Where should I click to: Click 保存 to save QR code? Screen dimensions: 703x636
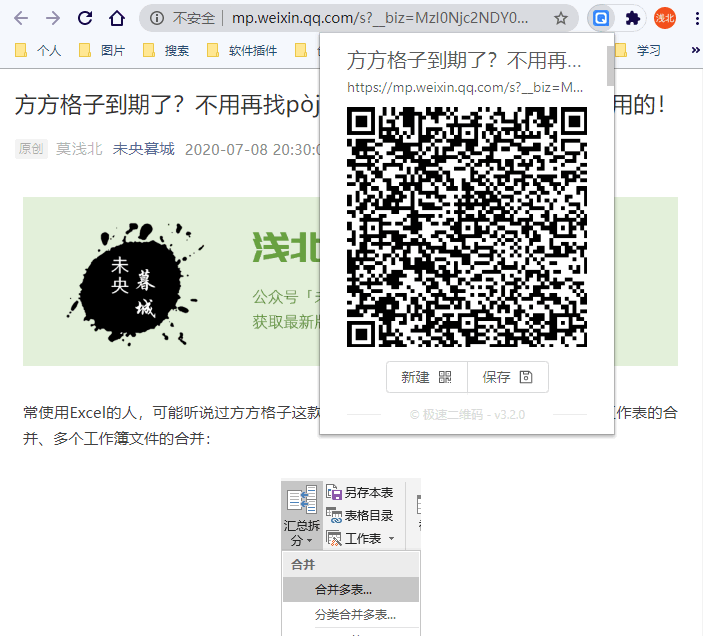pos(508,377)
